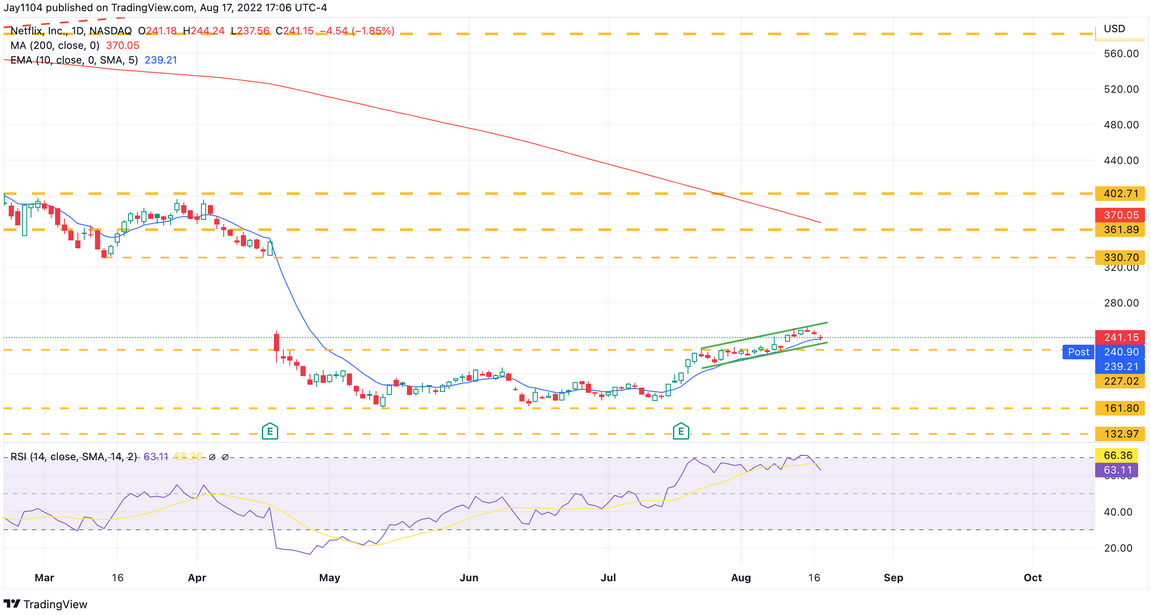
Task: Click the Apr label on time axis
Action: 197,578
